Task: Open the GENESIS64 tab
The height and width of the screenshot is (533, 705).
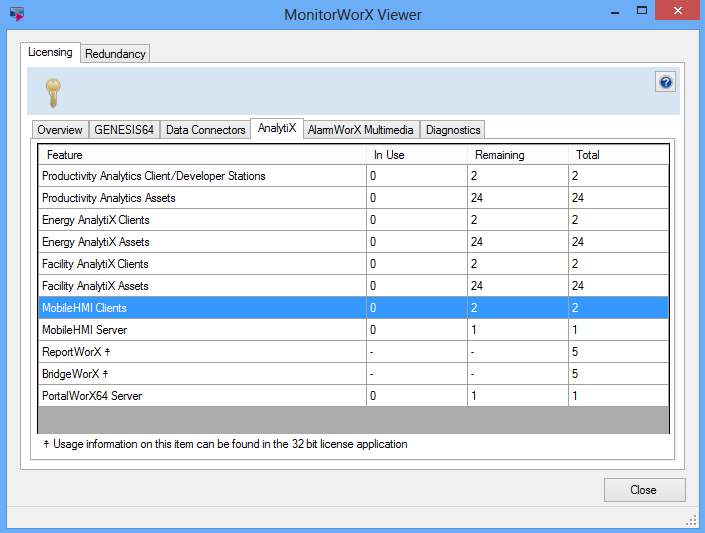Action: (x=124, y=130)
